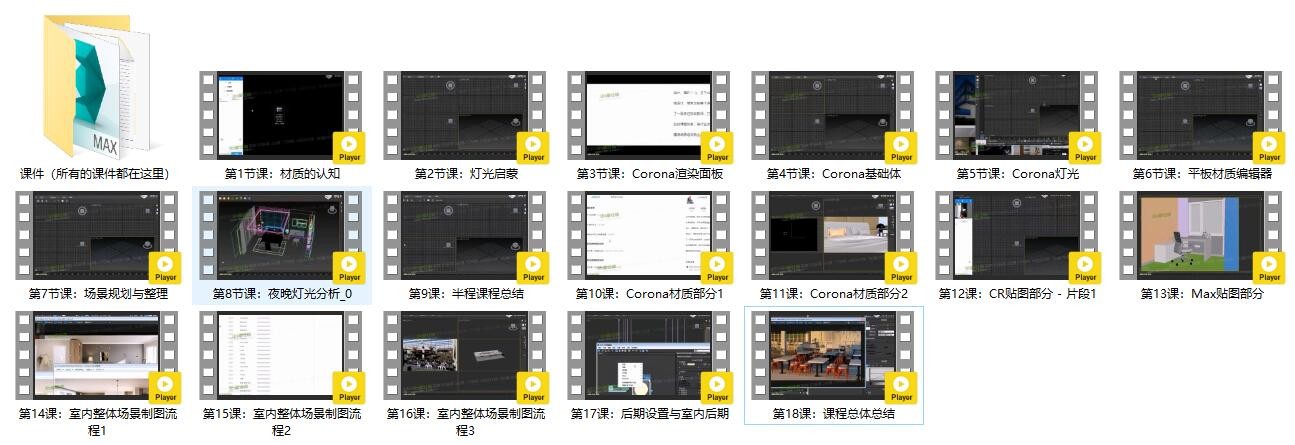The image size is (1295, 445).
Task: Click the file name 第7节课:场景规划与整理
Action: [x=97, y=294]
